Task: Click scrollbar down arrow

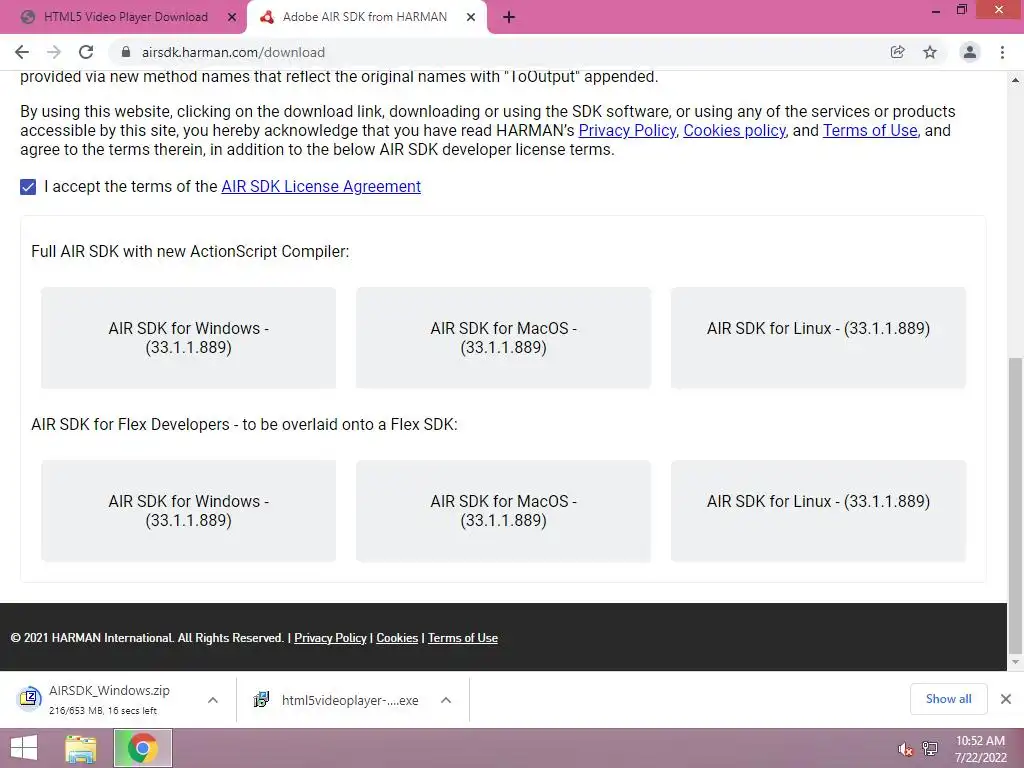Action: 1015,662
